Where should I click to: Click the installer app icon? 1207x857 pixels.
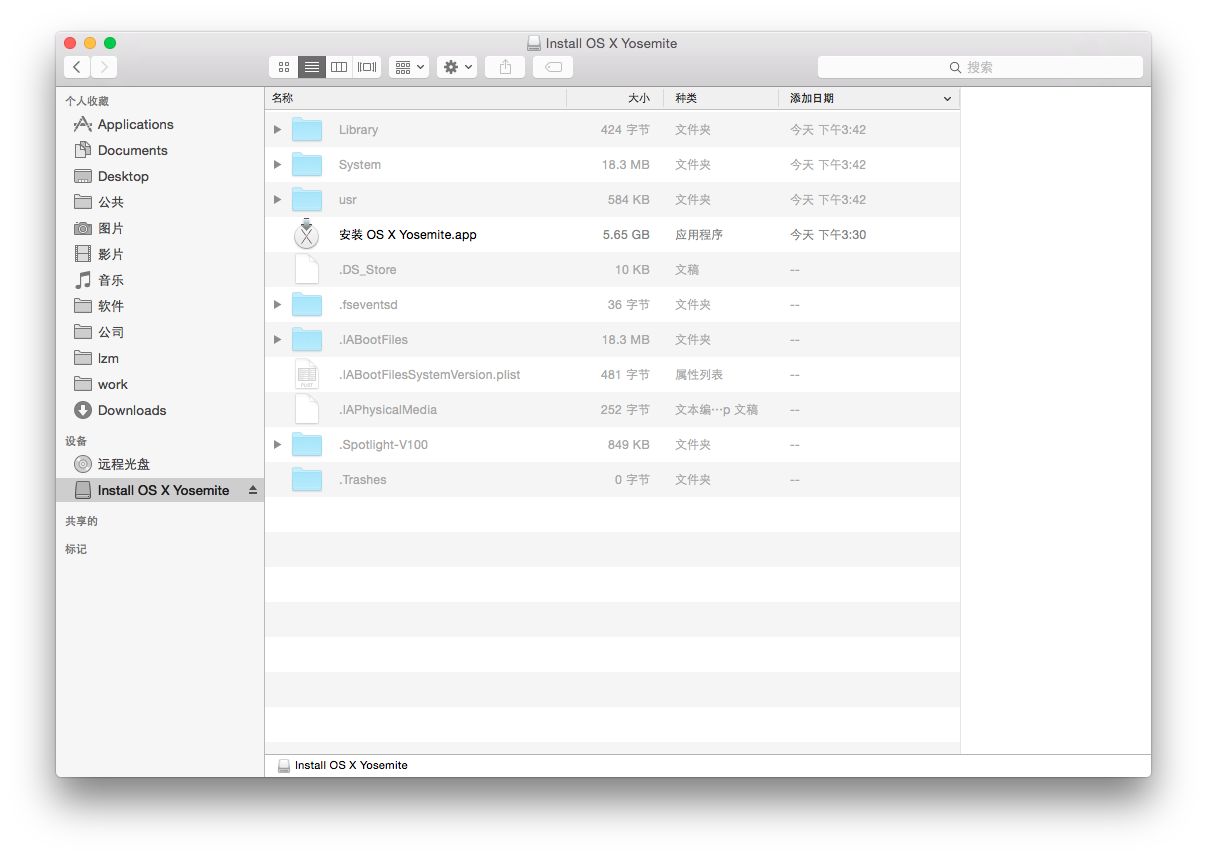coord(307,234)
